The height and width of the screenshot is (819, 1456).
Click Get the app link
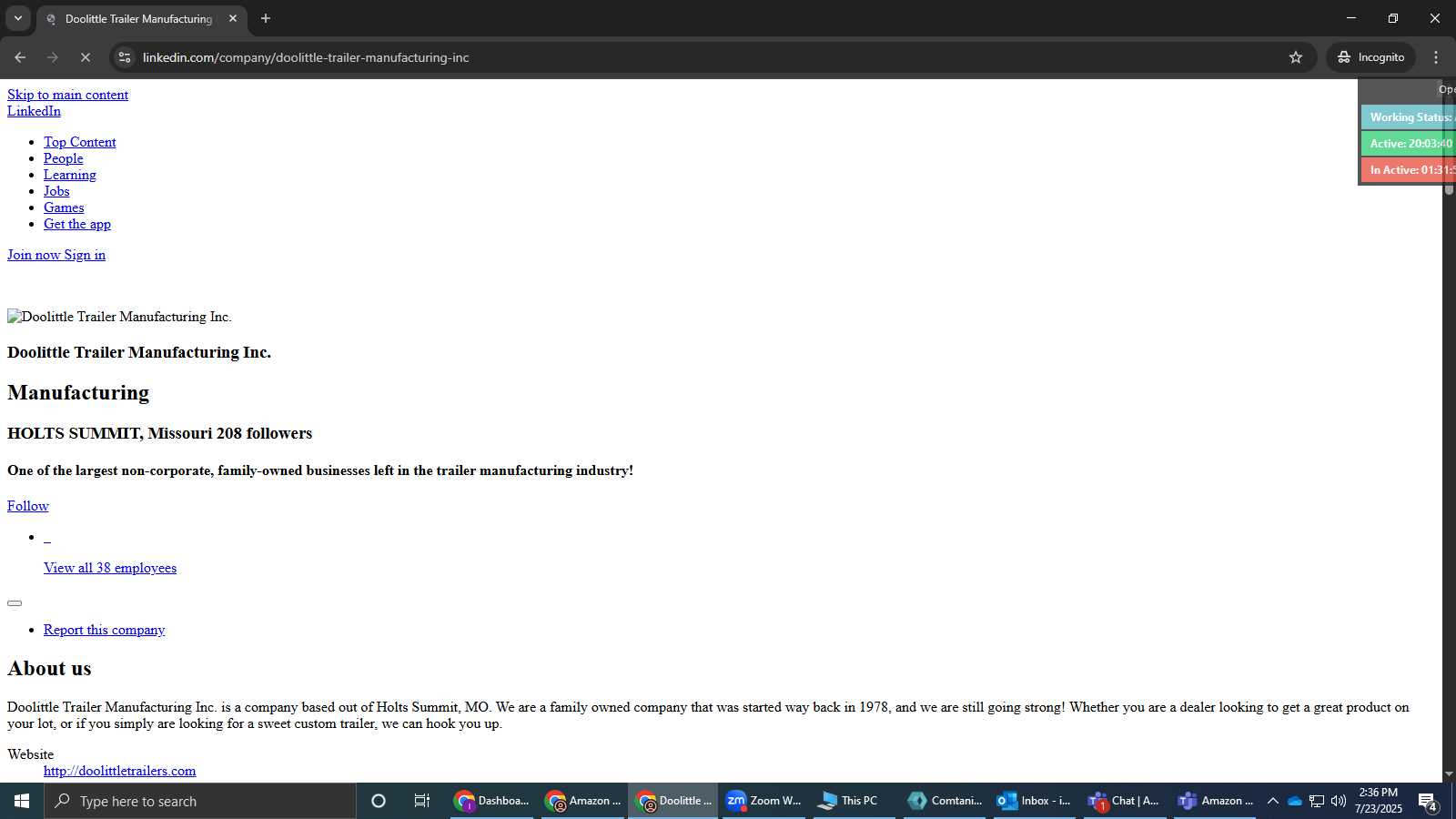[x=77, y=224]
